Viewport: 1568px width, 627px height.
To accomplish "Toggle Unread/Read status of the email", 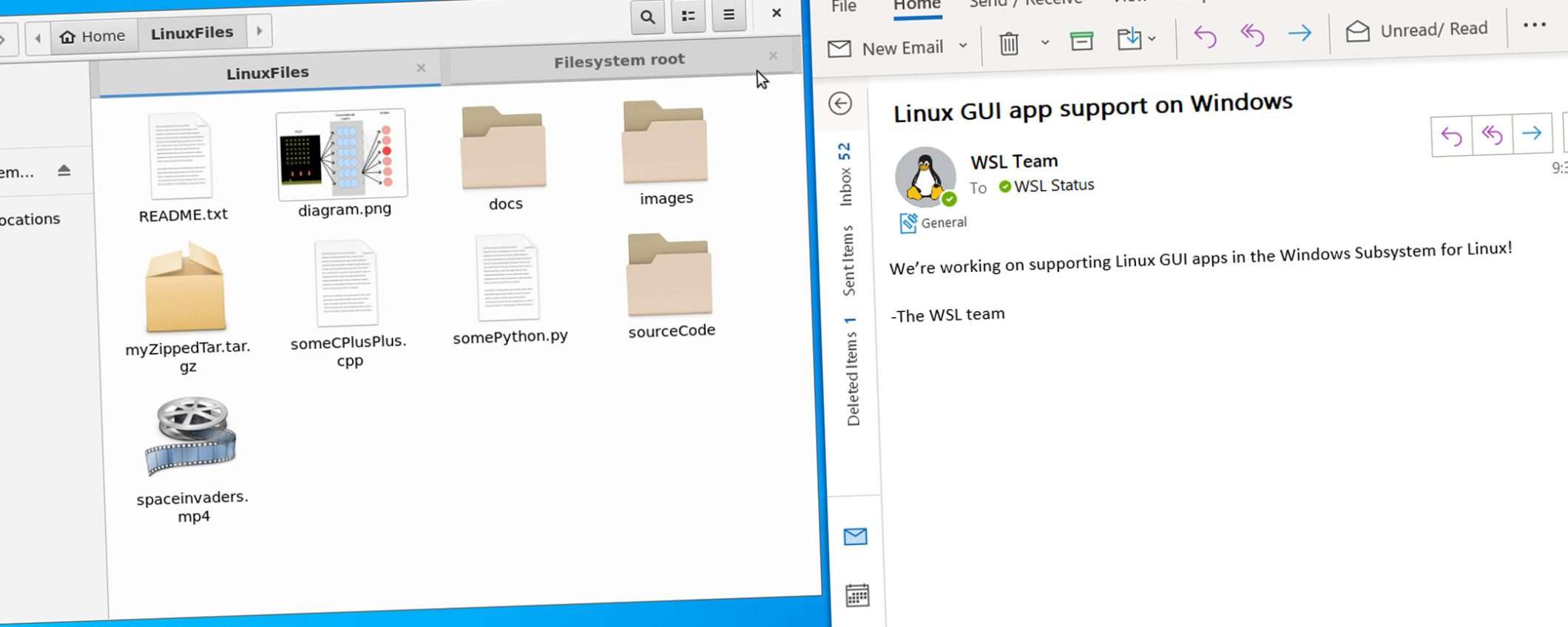I will (1416, 30).
